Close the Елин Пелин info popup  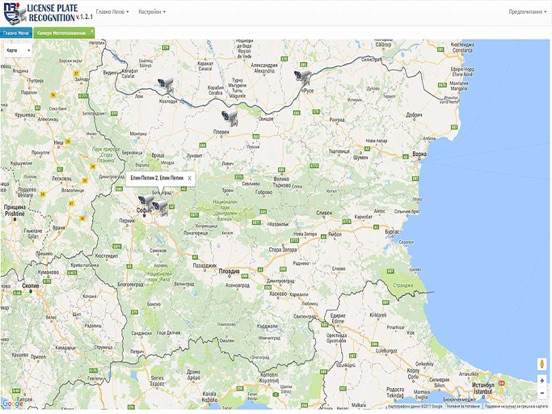coord(189,178)
